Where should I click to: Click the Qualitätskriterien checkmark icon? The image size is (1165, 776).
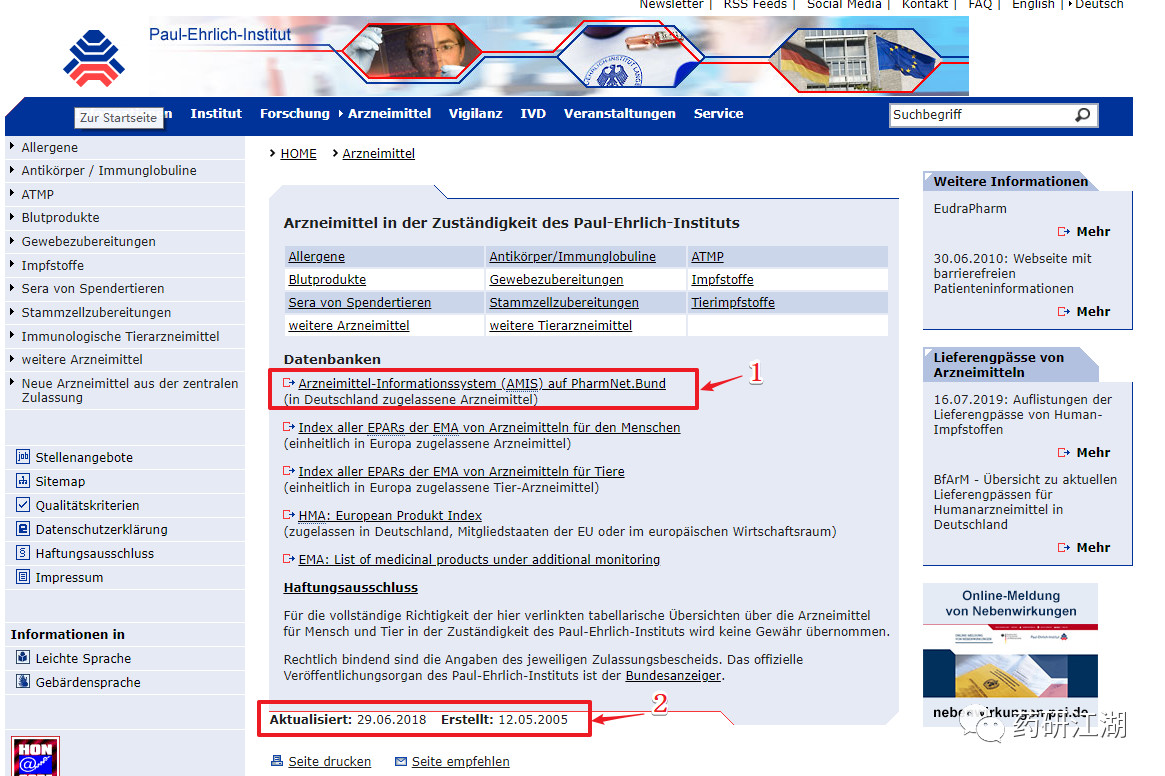click(23, 505)
